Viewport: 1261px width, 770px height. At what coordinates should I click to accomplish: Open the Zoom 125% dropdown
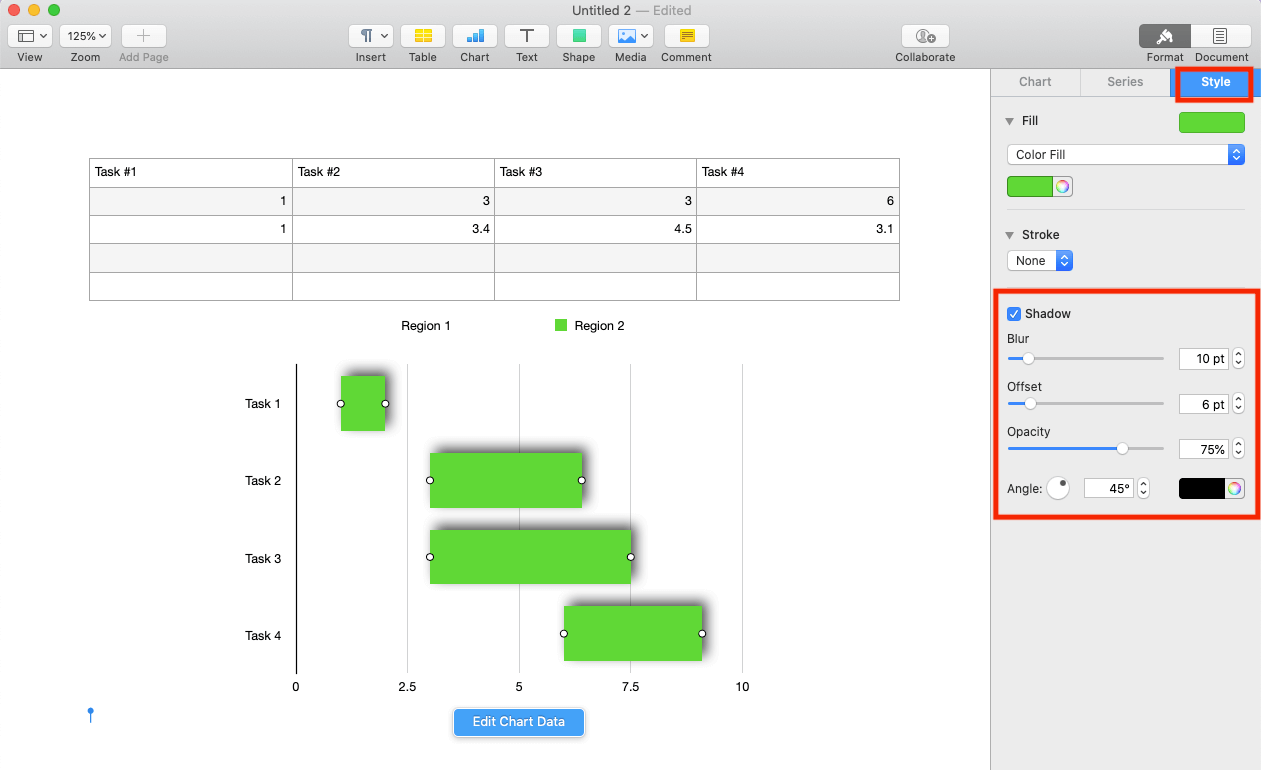pos(85,36)
